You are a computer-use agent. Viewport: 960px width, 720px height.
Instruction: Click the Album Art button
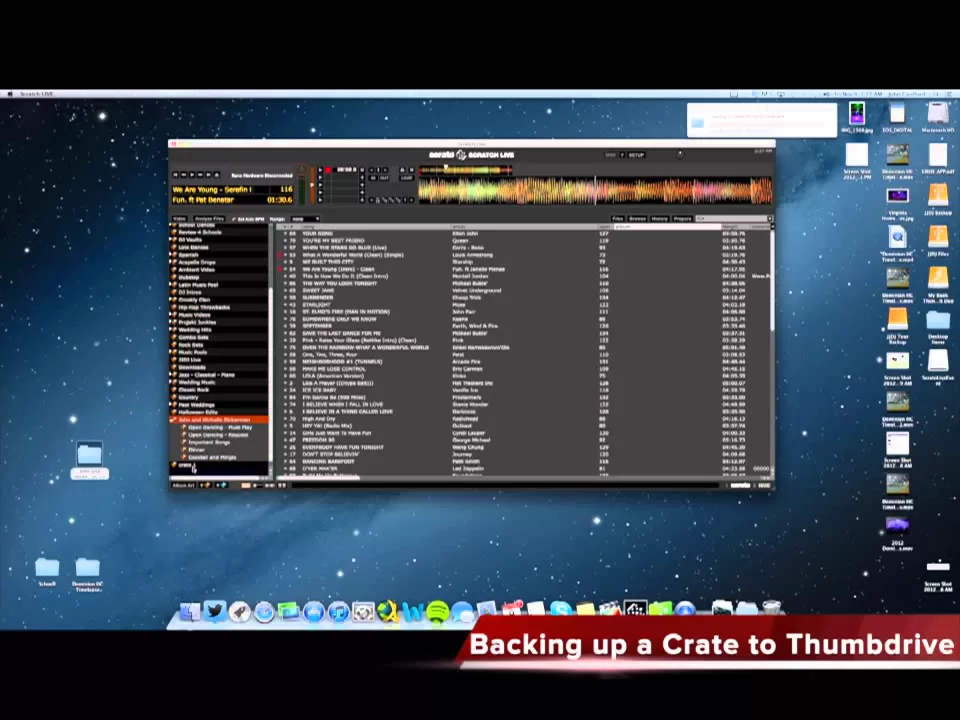point(183,485)
